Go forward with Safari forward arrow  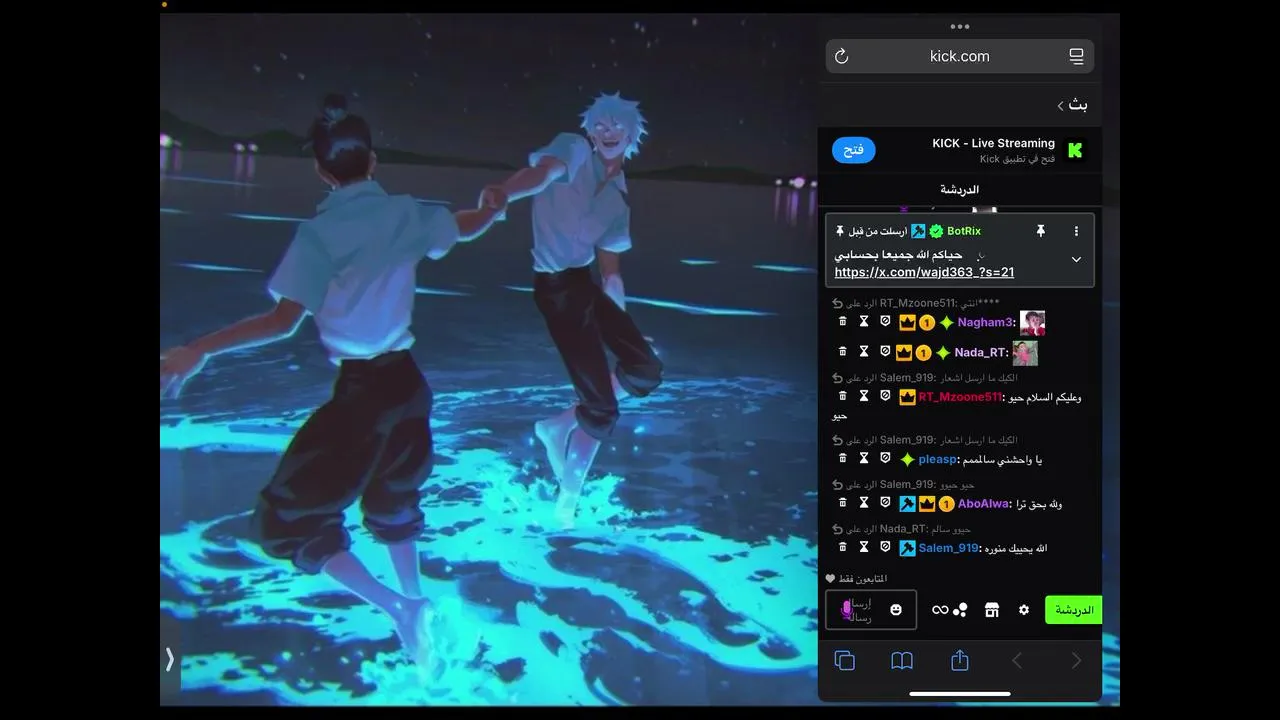1076,660
